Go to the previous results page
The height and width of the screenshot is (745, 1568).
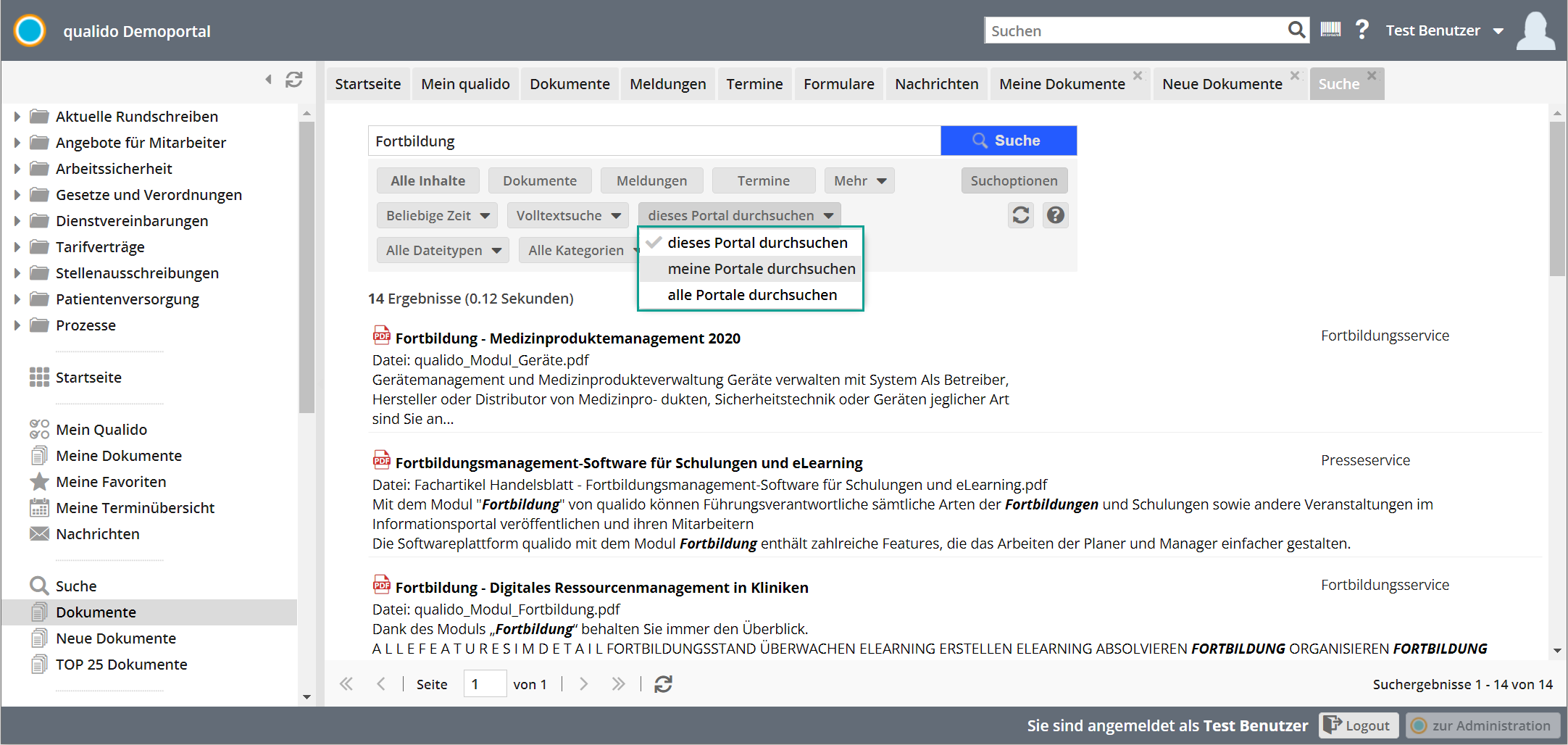[381, 684]
